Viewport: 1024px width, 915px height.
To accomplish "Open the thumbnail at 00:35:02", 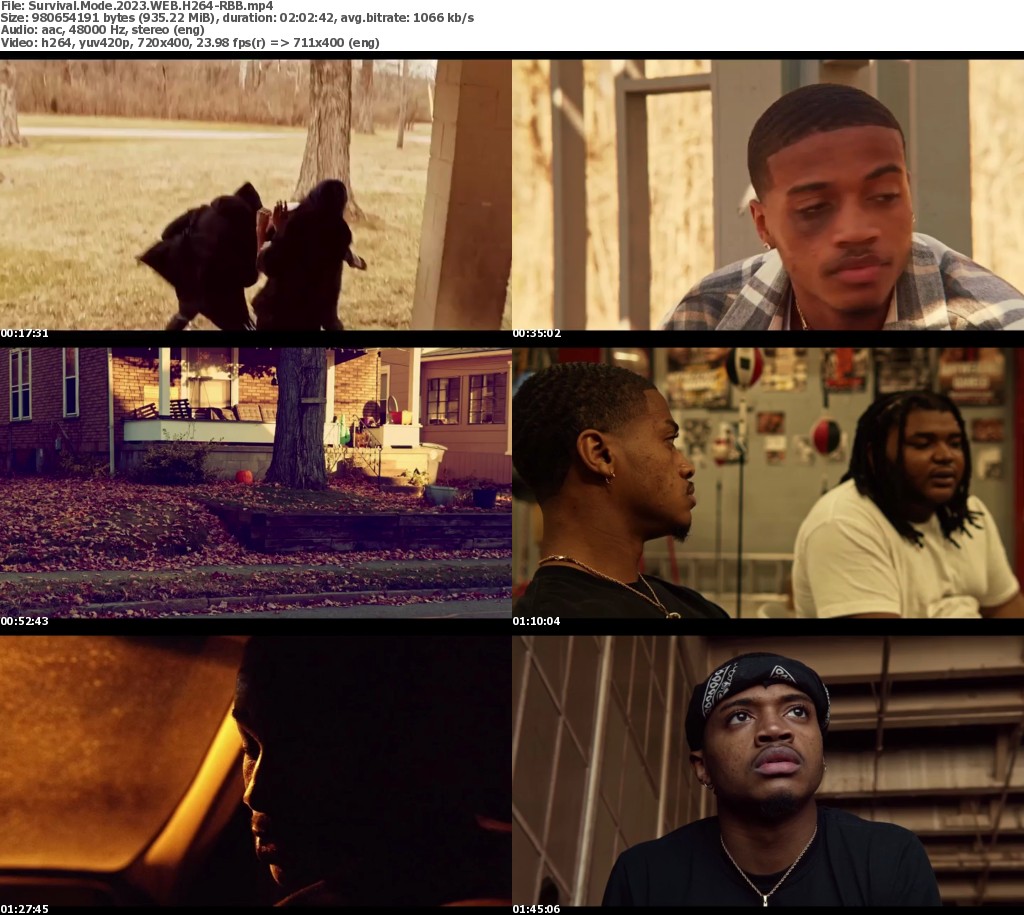I will click(x=768, y=195).
